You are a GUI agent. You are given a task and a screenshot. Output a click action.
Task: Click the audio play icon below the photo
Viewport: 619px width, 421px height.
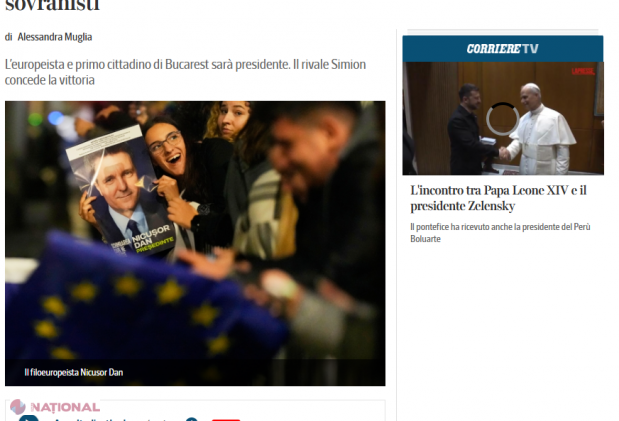pos(29,418)
